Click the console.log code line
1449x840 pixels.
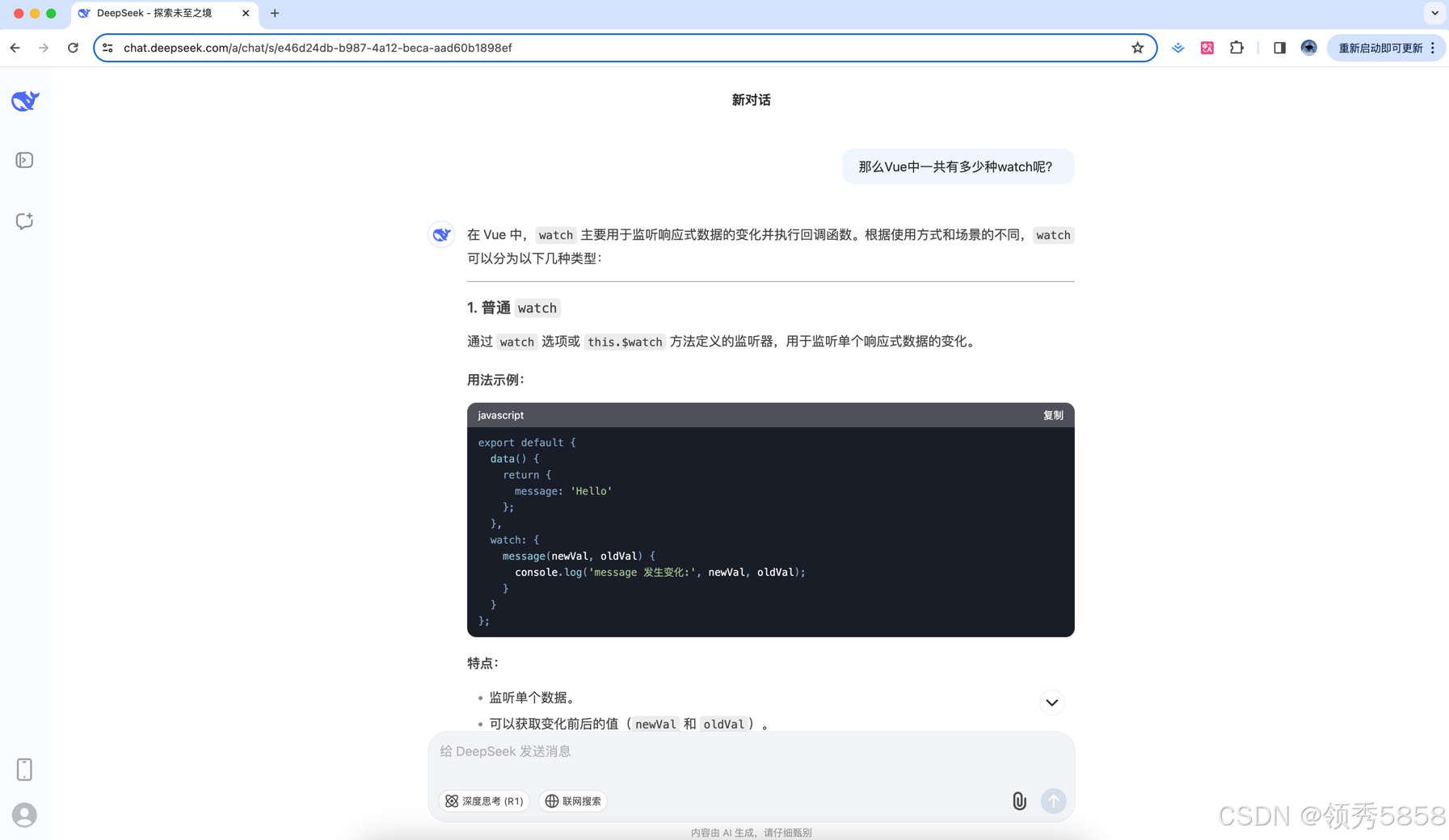coord(659,572)
